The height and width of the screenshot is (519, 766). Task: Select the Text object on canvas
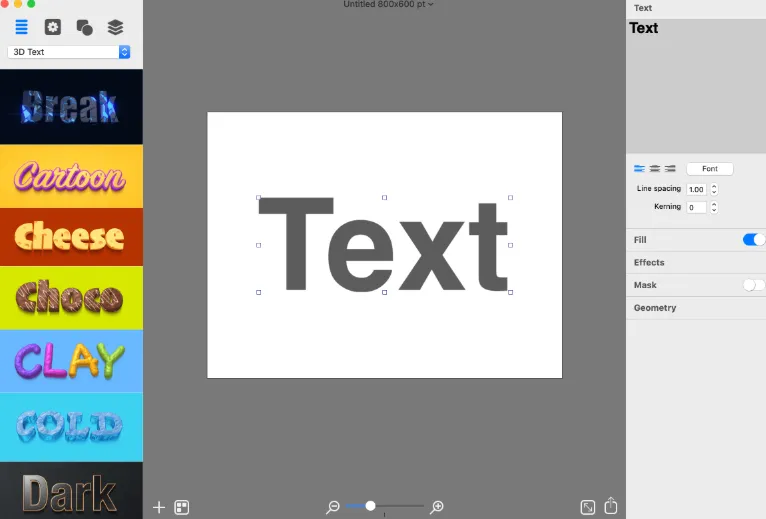[384, 245]
